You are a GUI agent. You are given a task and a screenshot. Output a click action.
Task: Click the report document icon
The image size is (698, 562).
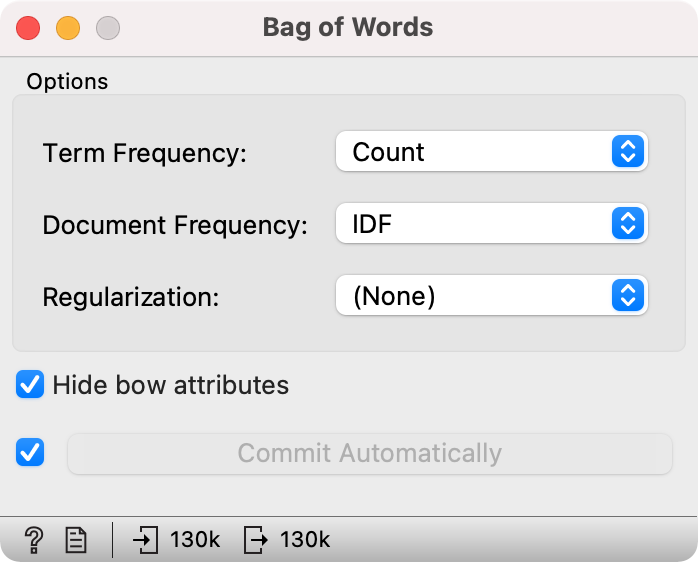(x=76, y=540)
